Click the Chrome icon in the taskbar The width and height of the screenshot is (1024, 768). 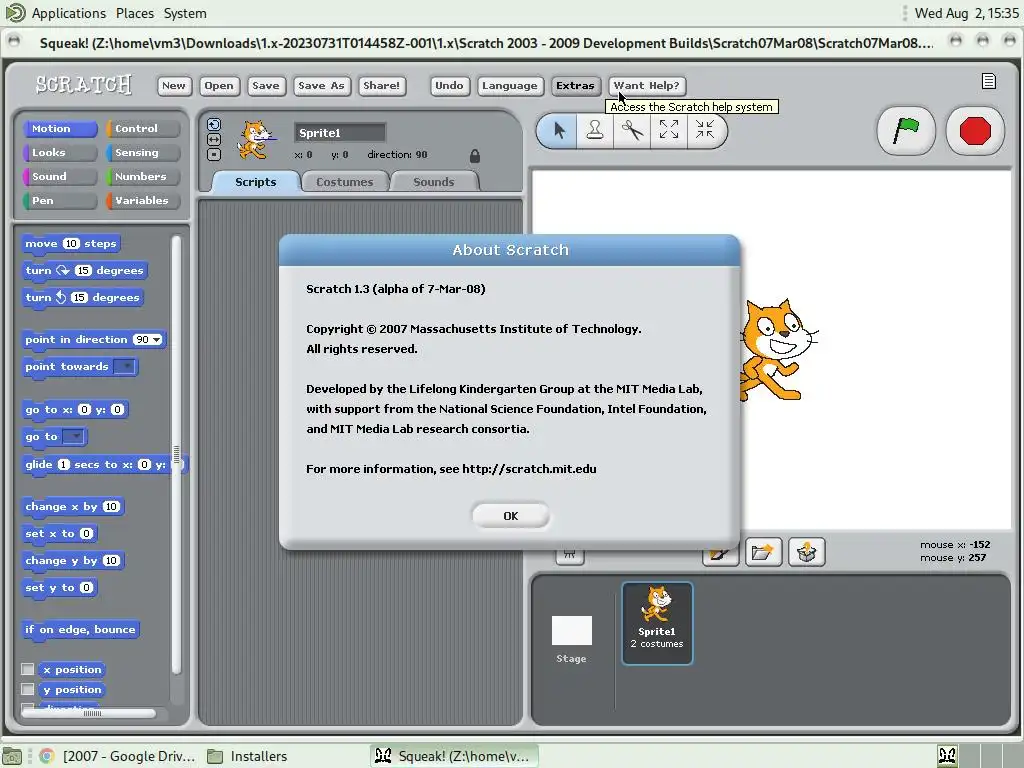coord(46,756)
